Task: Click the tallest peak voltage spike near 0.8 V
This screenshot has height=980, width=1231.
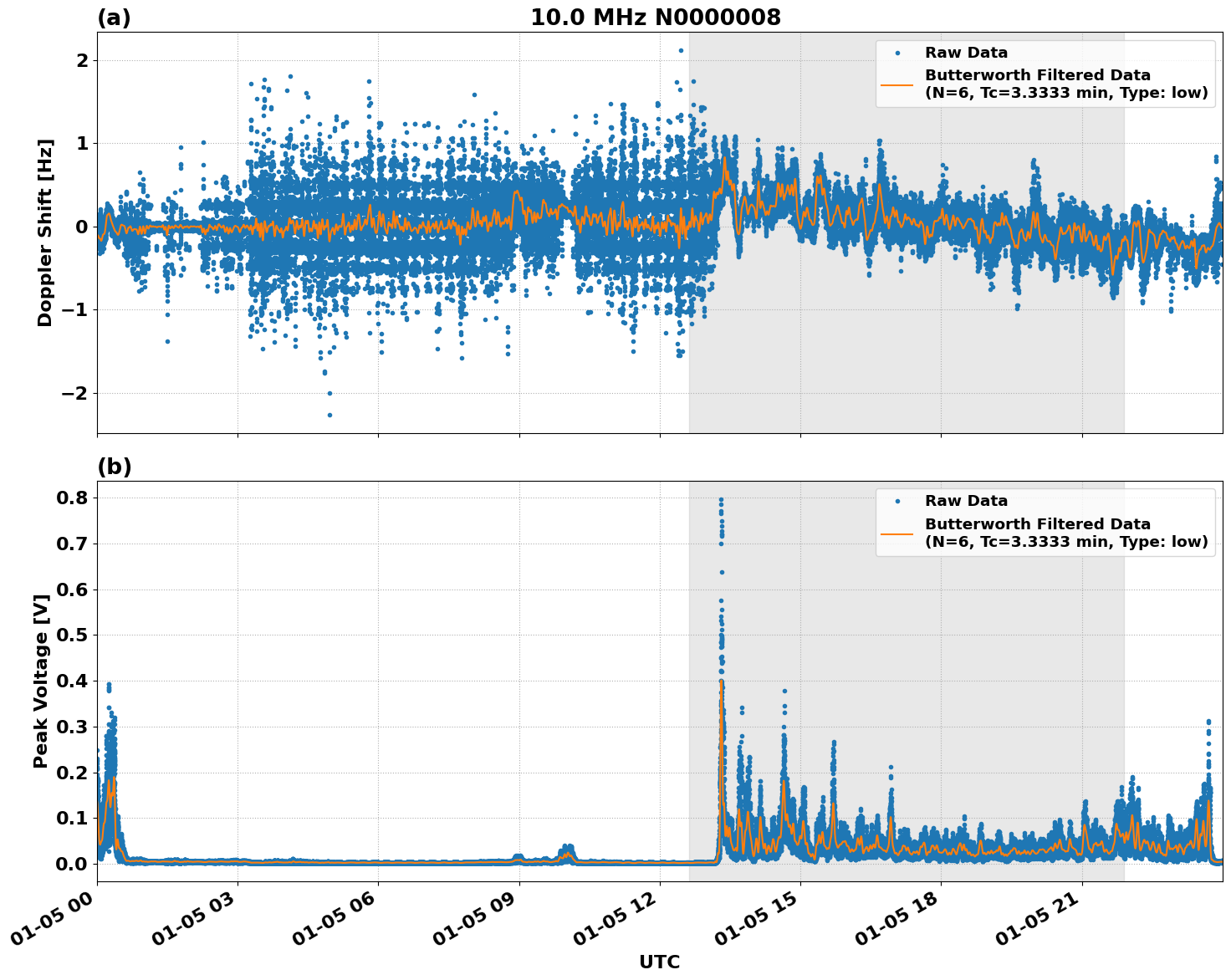Action: pos(722,499)
